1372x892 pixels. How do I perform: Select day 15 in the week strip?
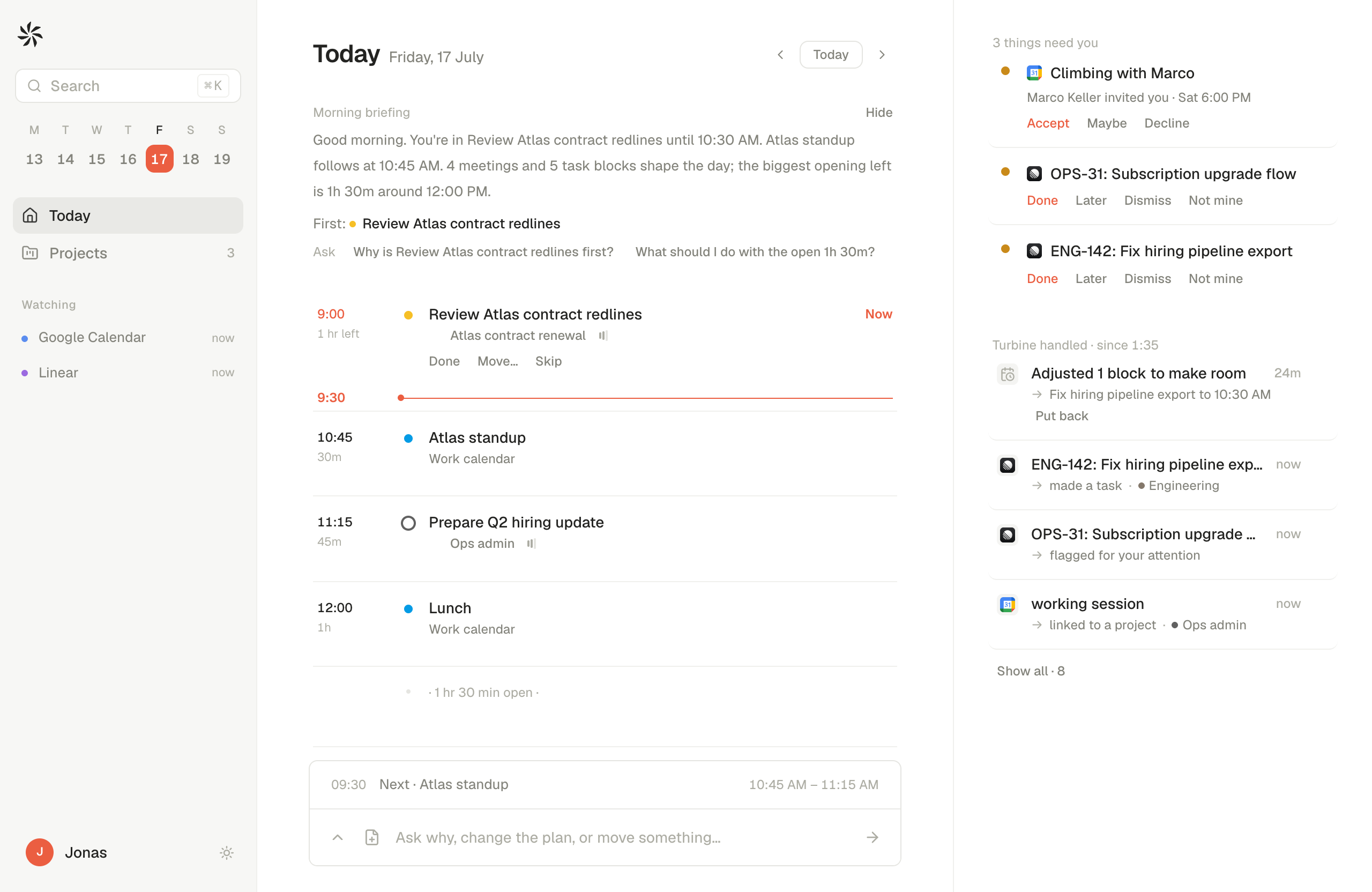click(96, 159)
